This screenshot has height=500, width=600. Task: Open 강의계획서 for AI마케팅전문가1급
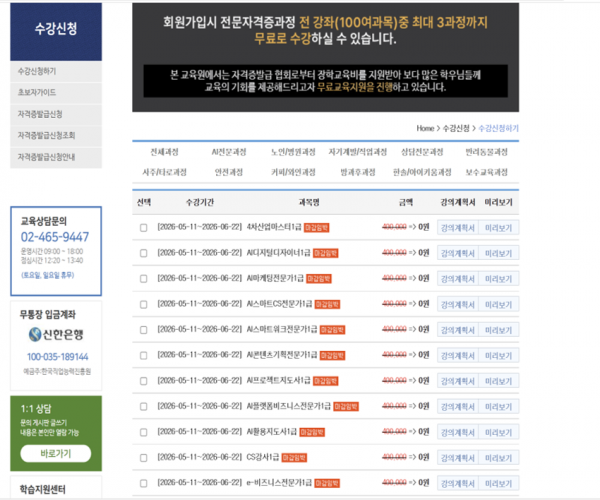tap(458, 279)
